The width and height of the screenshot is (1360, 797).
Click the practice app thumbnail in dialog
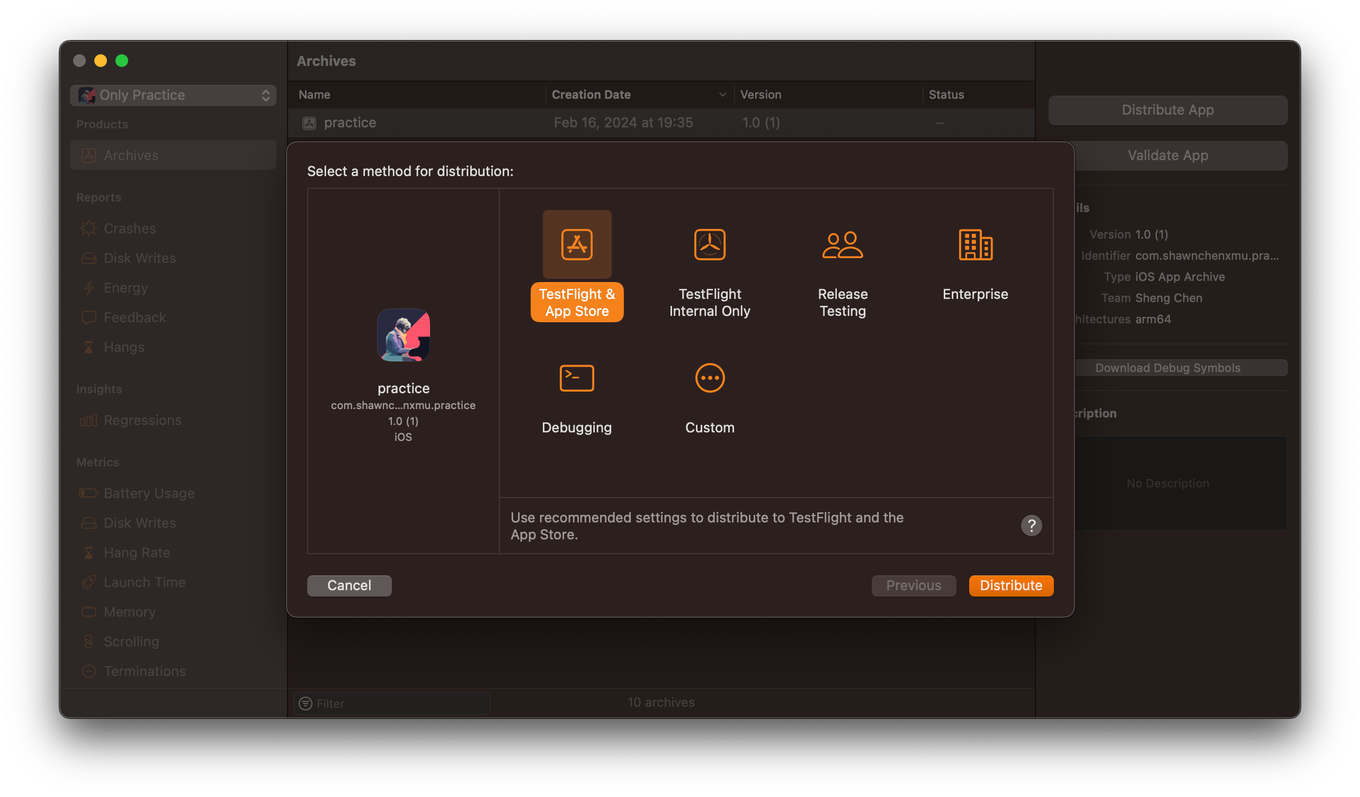point(403,335)
